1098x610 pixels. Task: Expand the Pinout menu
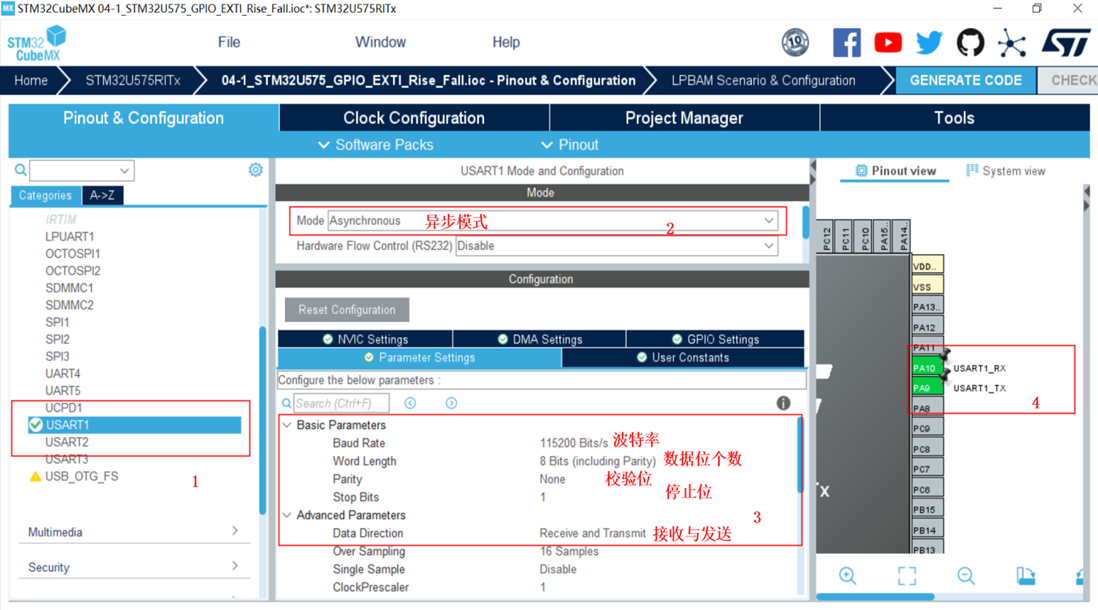(570, 145)
